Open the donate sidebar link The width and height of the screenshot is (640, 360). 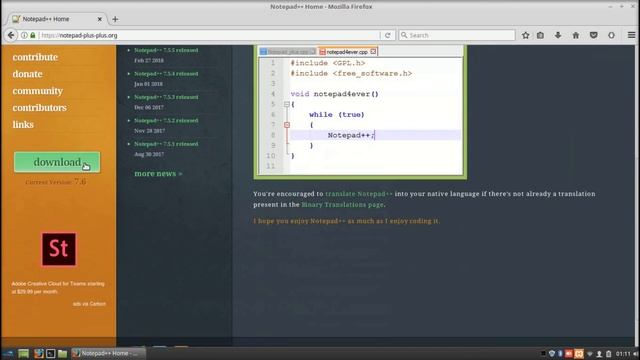pyautogui.click(x=27, y=74)
